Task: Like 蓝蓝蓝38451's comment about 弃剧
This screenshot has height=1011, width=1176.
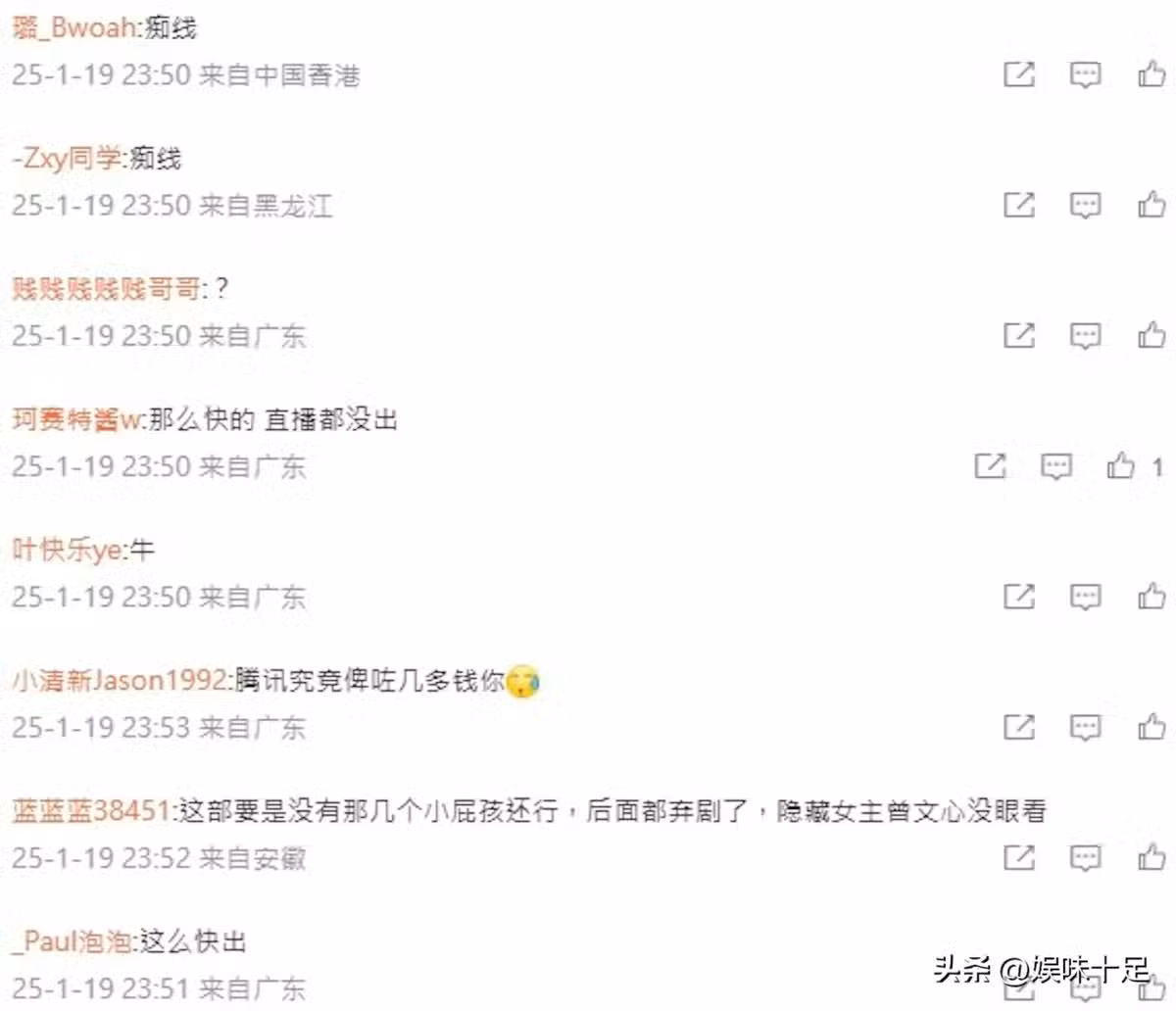Action: [1151, 856]
